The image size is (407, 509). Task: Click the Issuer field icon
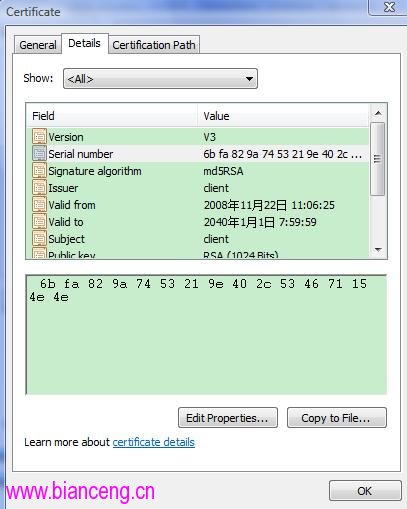pos(39,188)
